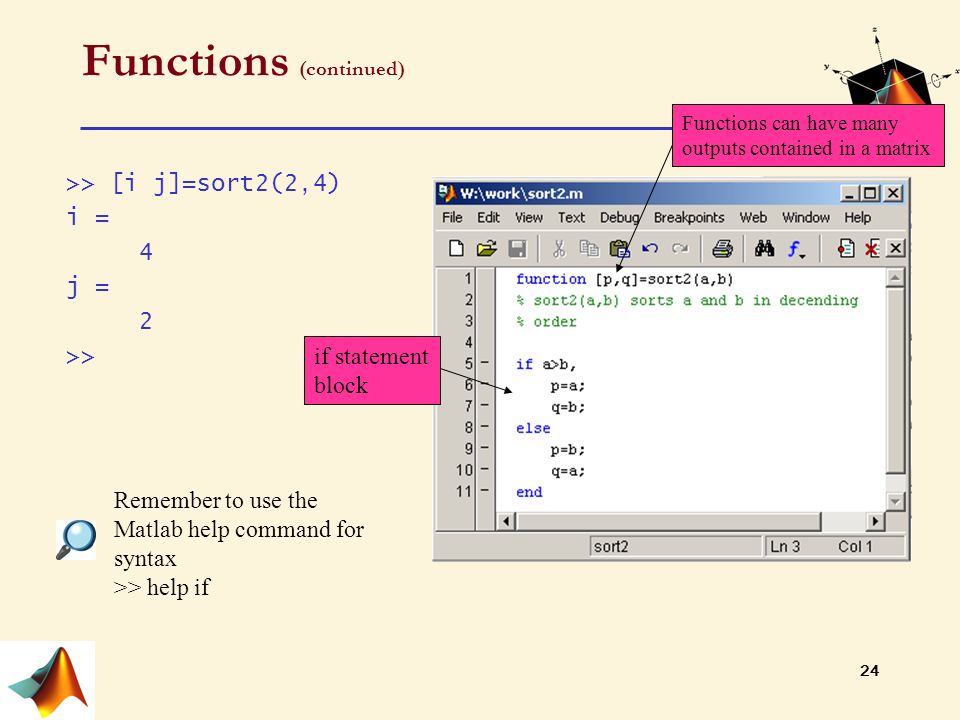Screen dimensions: 960x720
Task: Open the Text menu
Action: pos(571,217)
